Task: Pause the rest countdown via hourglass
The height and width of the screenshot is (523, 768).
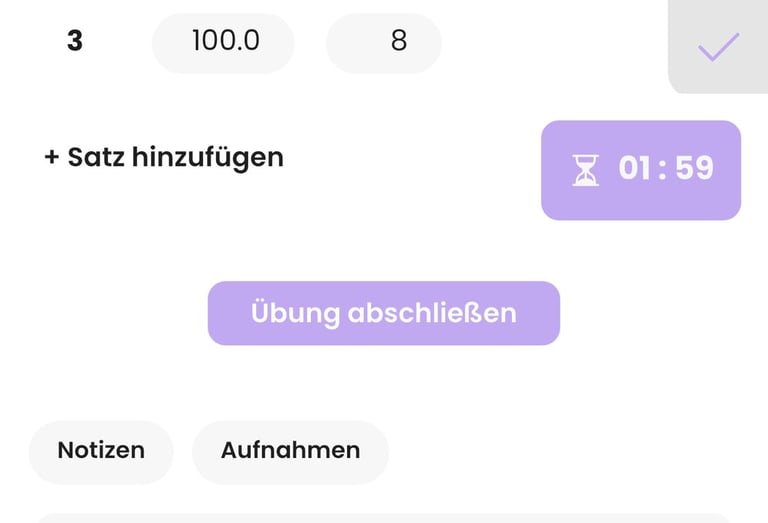Action: pos(586,170)
